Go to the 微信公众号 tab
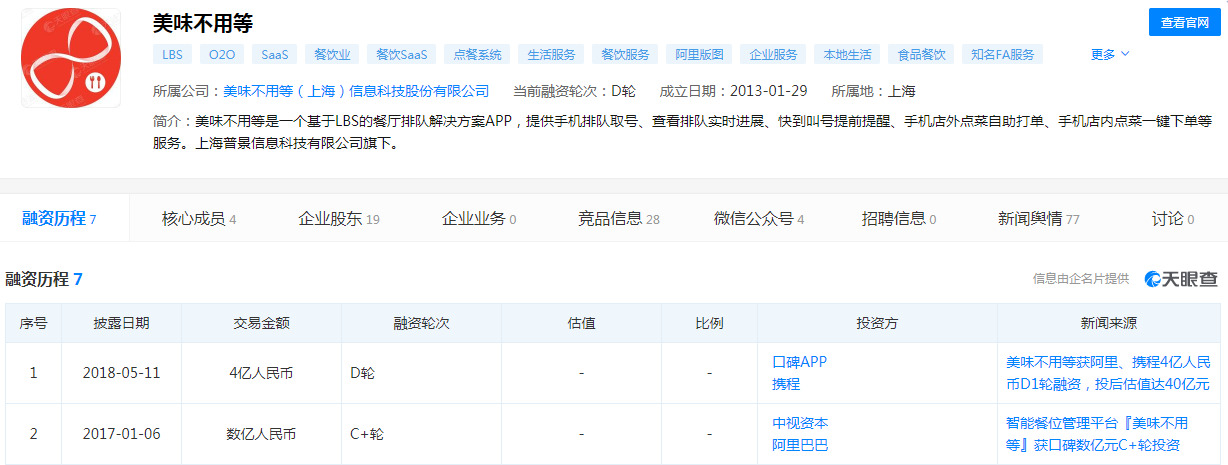Viewport: 1228px width, 465px height. pos(759,218)
